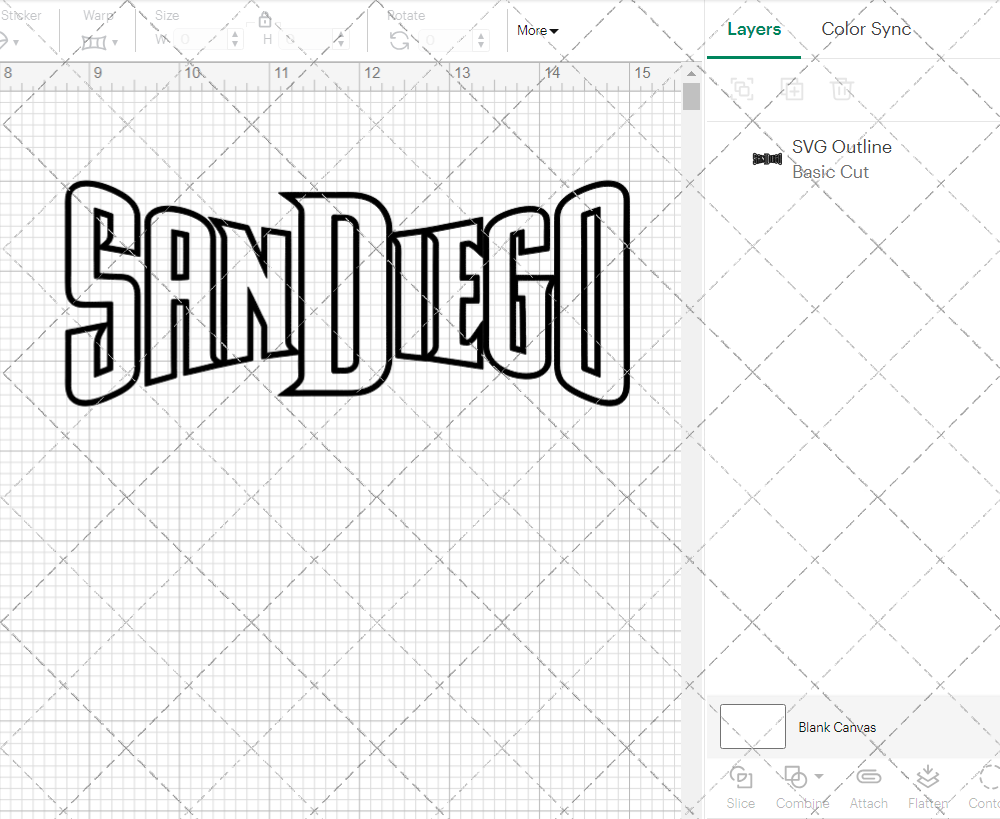Viewport: 1000px width, 819px height.
Task: Click the Duplicate layer icon
Action: [x=792, y=89]
